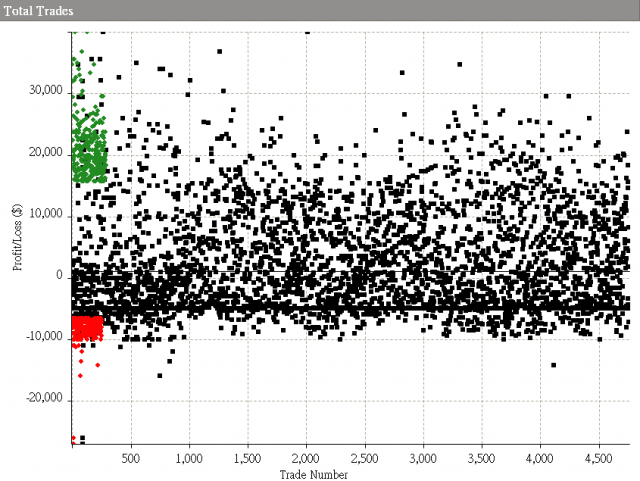Click the red losing trades cluster
The height and width of the screenshot is (481, 640).
[87, 328]
